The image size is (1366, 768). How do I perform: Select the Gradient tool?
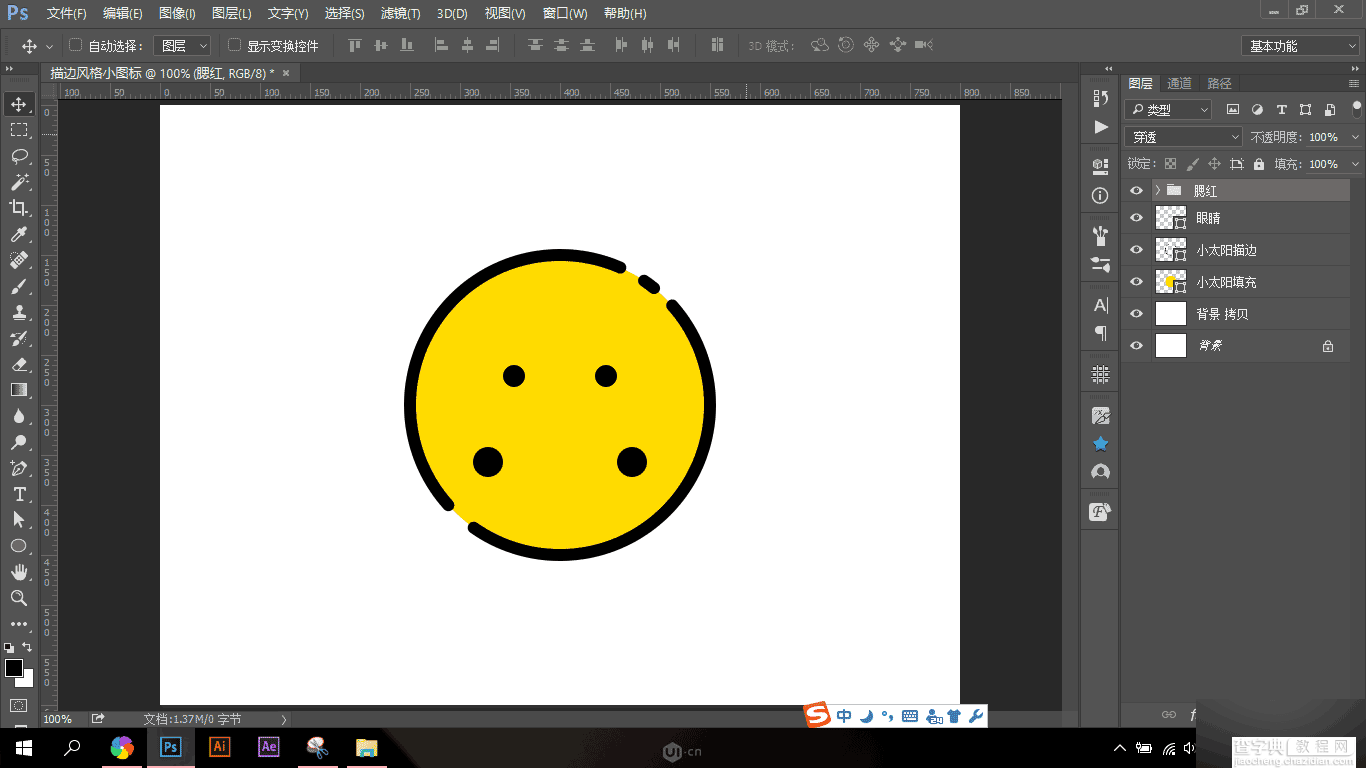(19, 390)
